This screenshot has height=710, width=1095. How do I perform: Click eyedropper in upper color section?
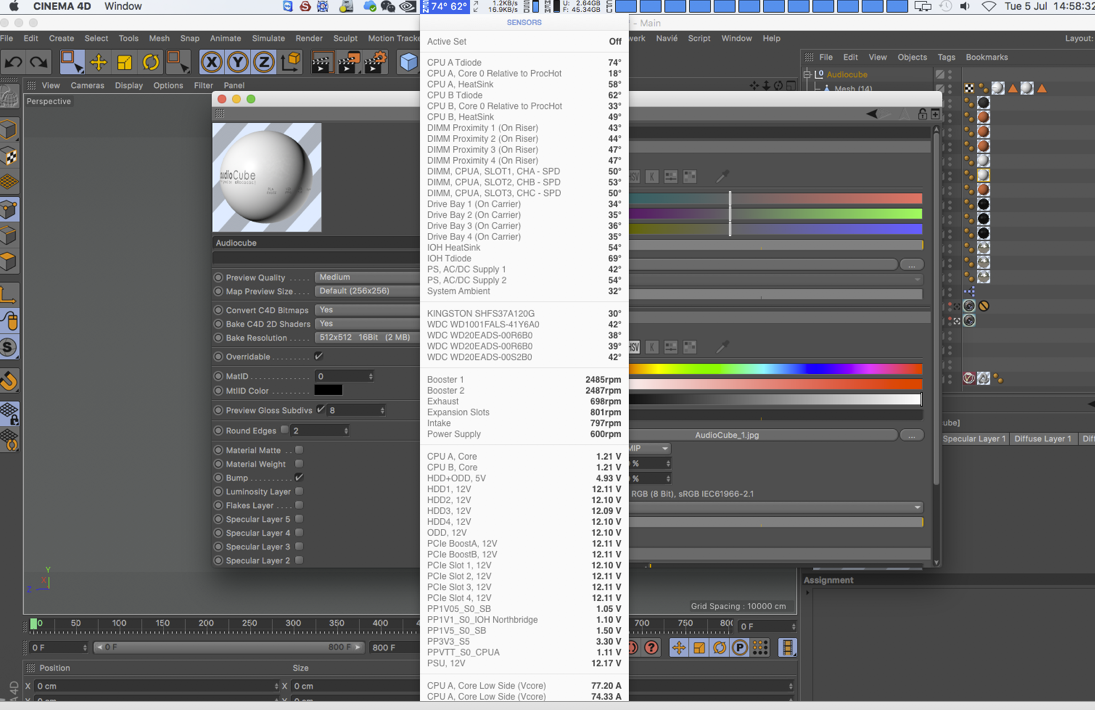point(723,177)
